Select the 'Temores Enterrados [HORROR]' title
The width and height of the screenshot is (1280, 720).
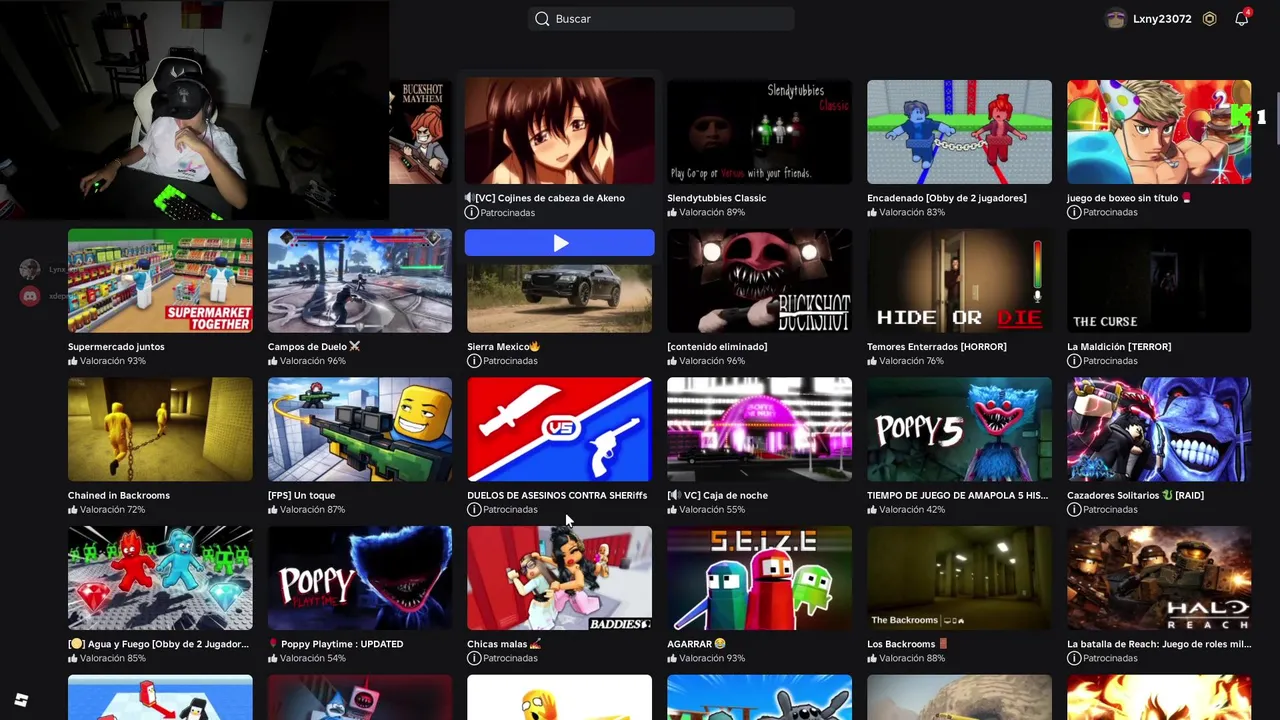(937, 347)
